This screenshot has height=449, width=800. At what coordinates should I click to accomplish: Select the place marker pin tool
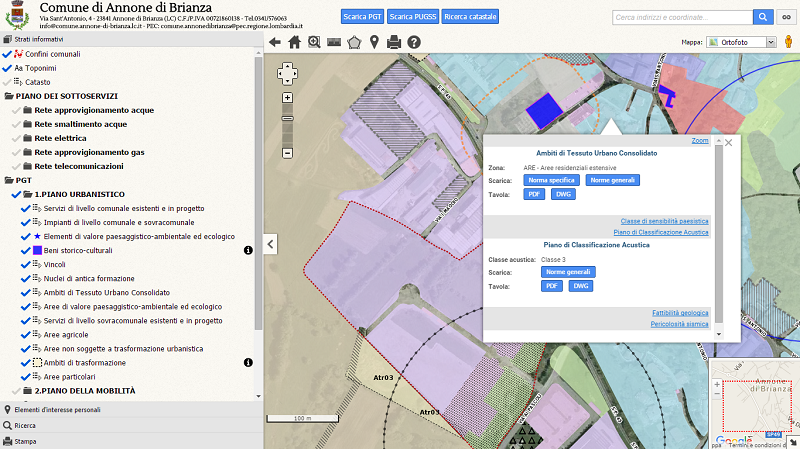374,42
